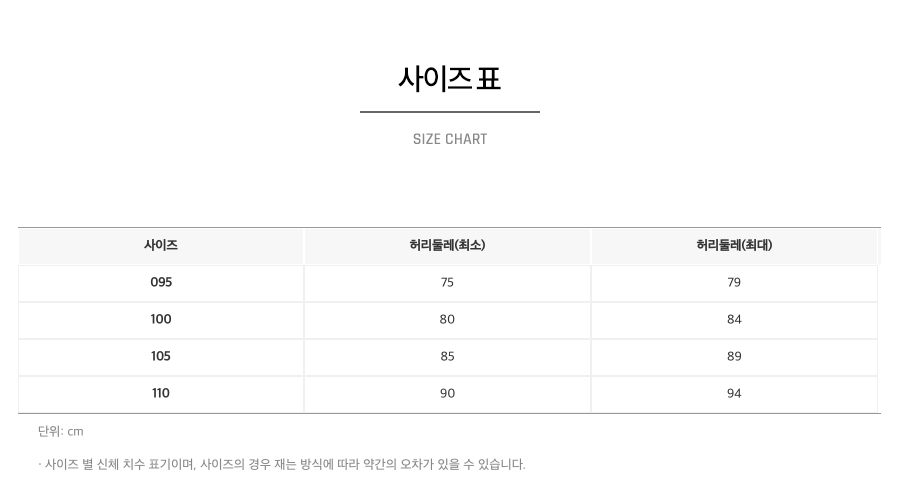
Task: Click minimum waist value 75
Action: (447, 282)
